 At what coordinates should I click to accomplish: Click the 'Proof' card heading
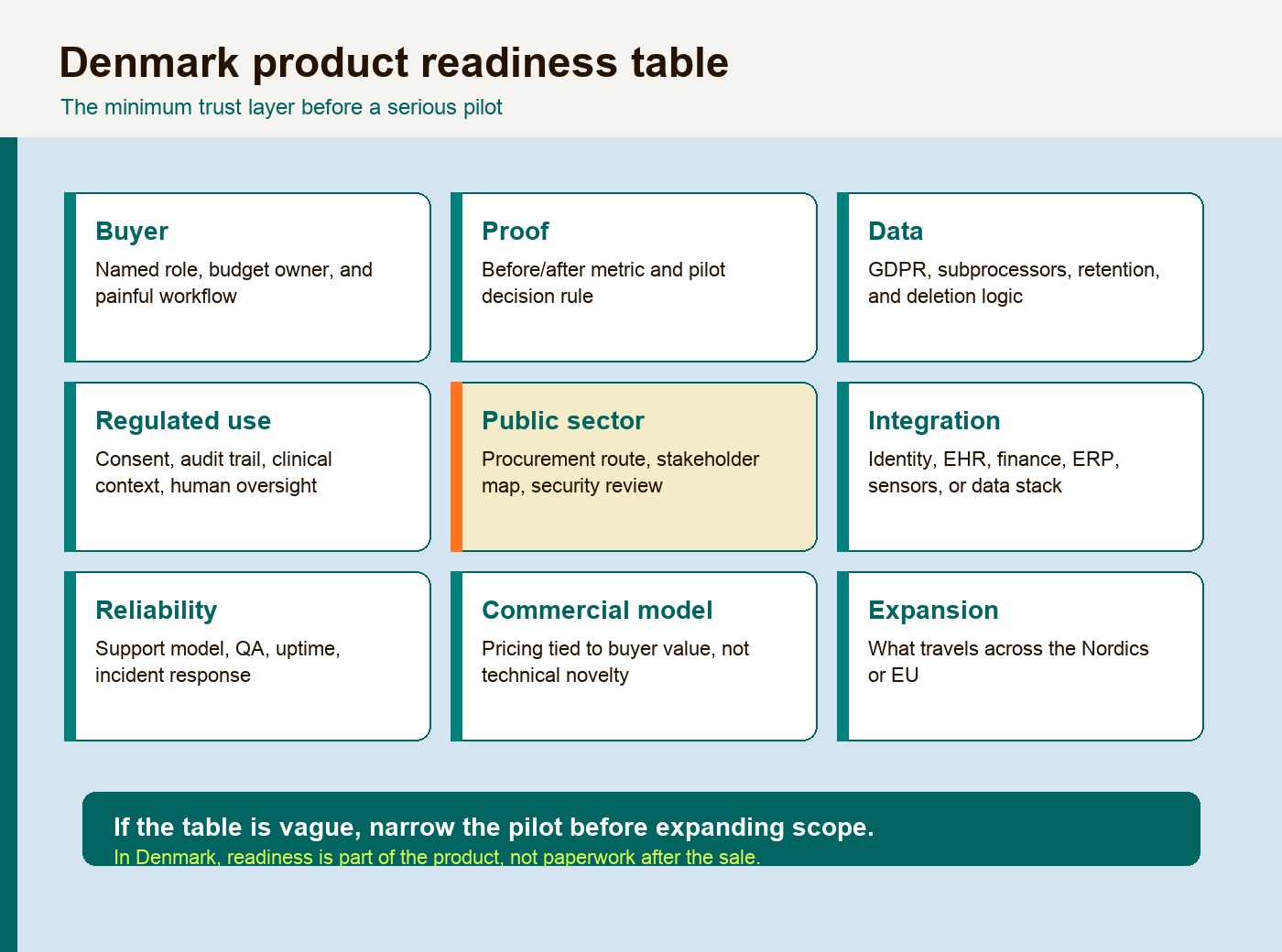516,231
